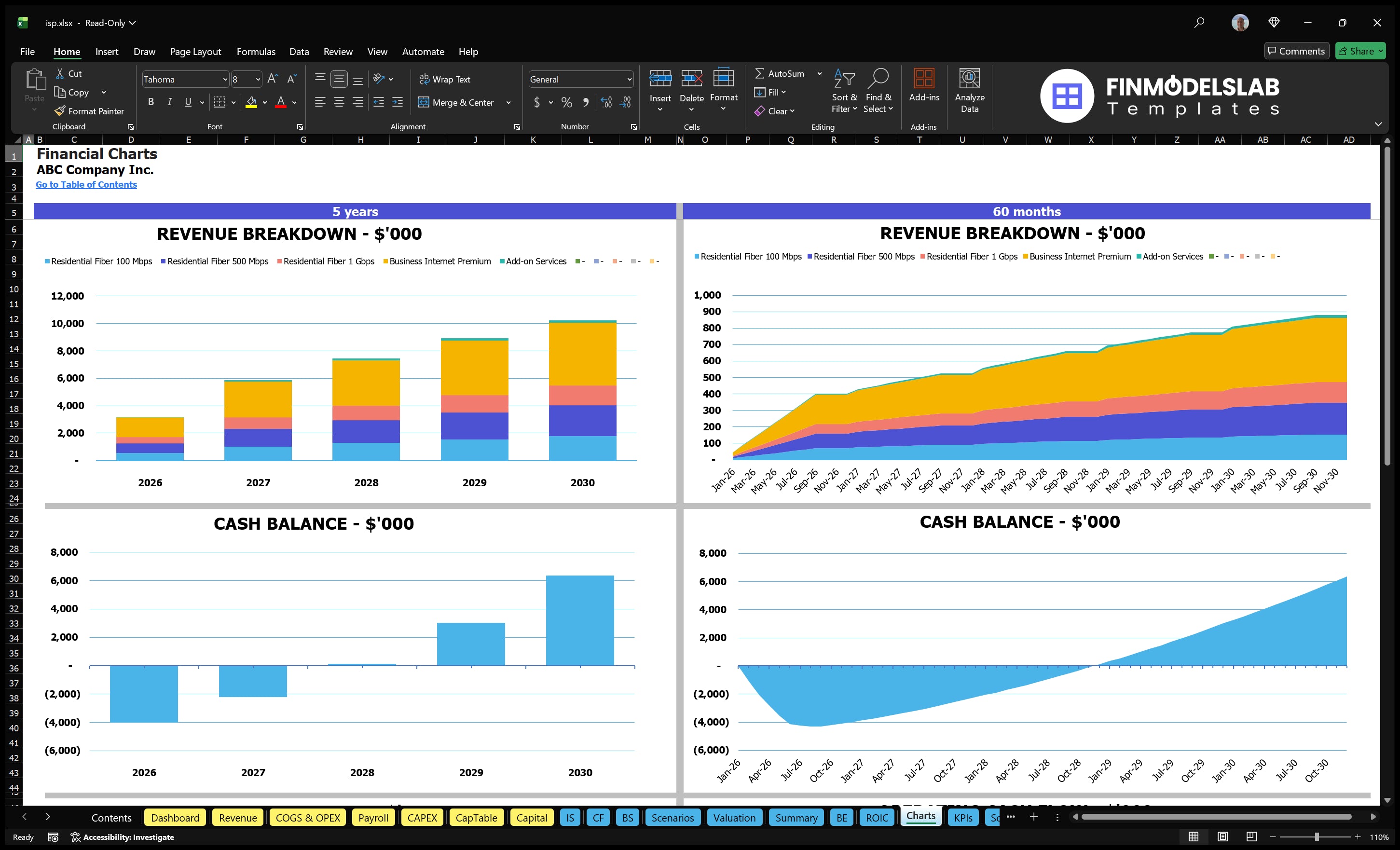
Task: Click the AutoSum icon
Action: point(761,73)
